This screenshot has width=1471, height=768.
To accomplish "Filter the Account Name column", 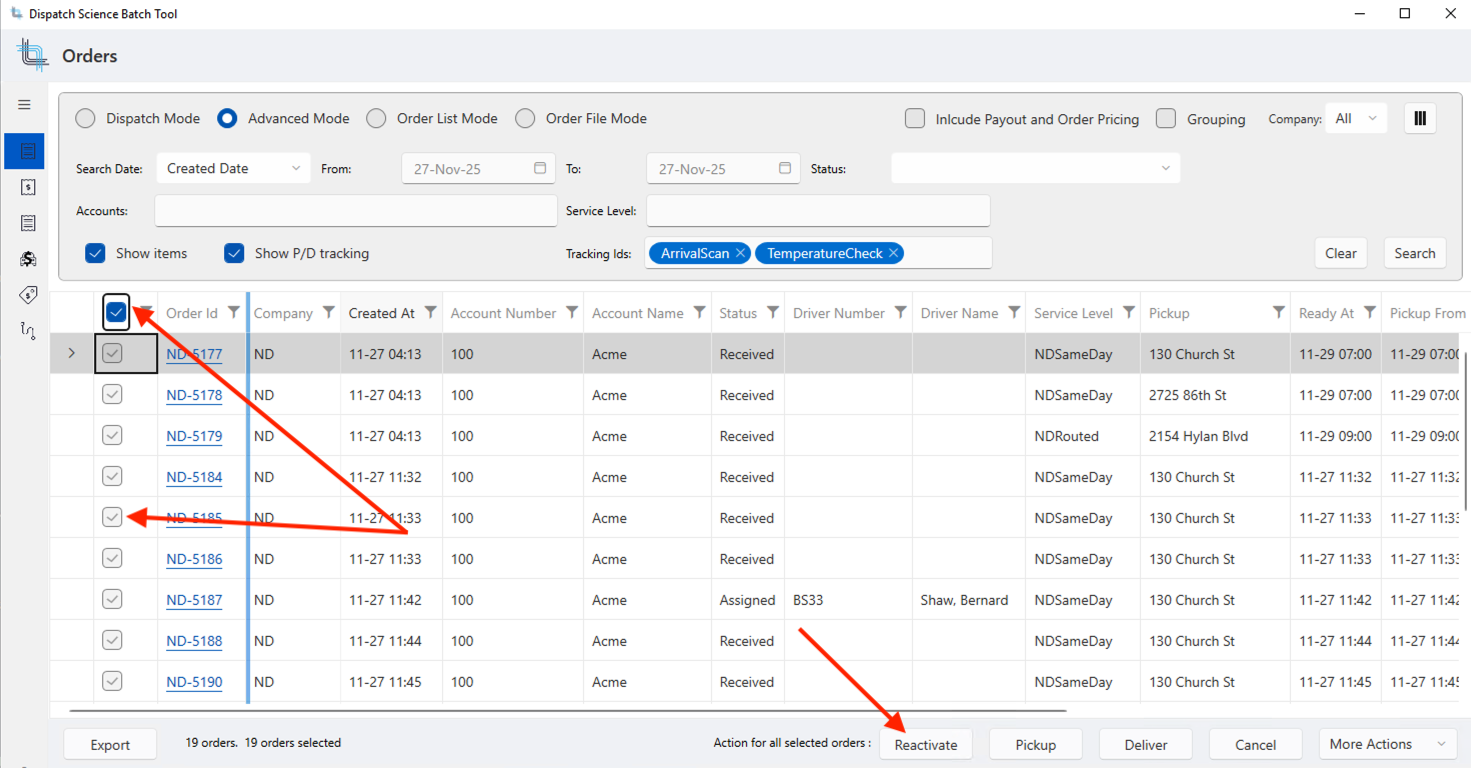I will 700,313.
